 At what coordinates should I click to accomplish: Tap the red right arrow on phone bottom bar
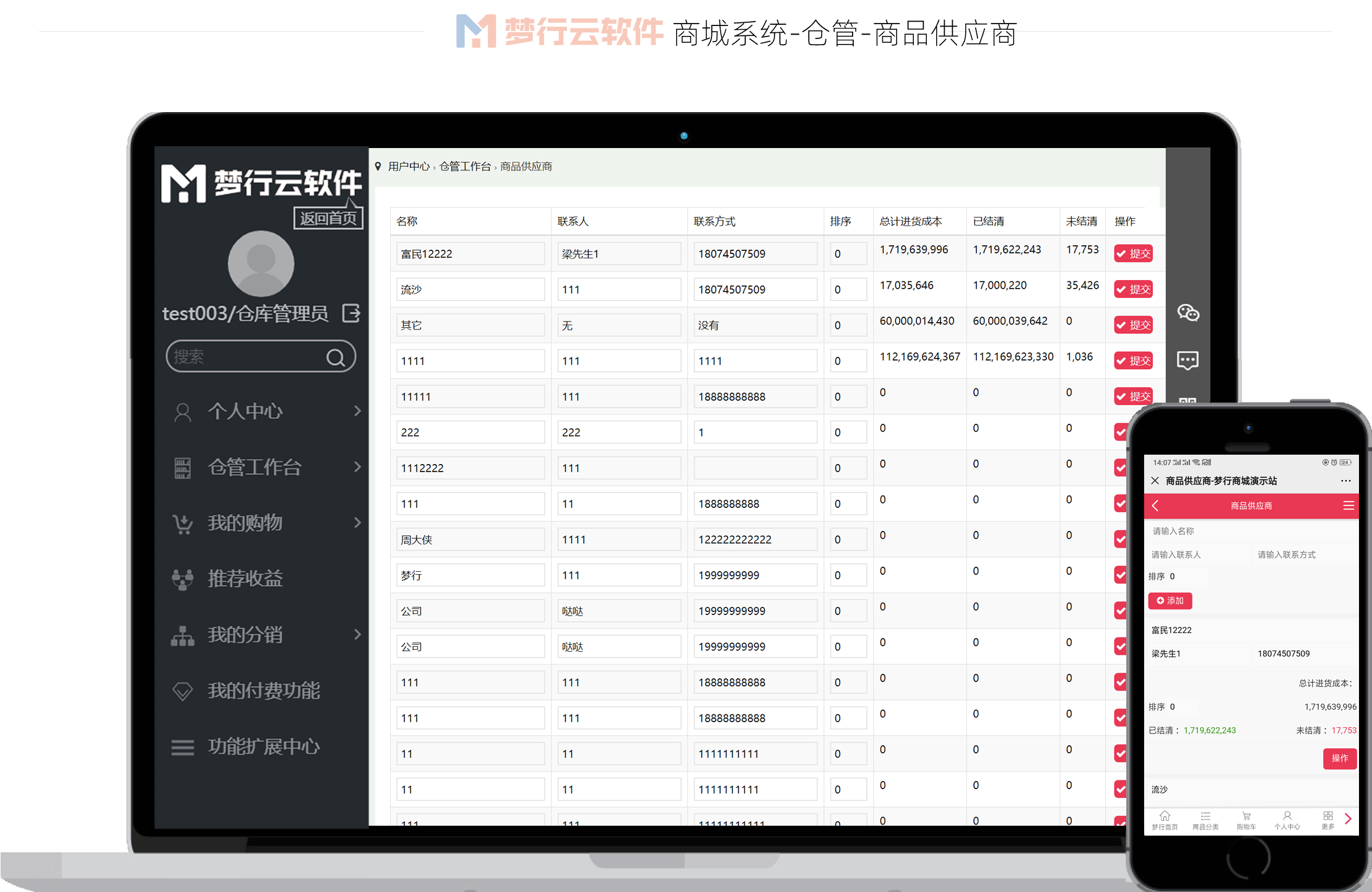(x=1348, y=819)
